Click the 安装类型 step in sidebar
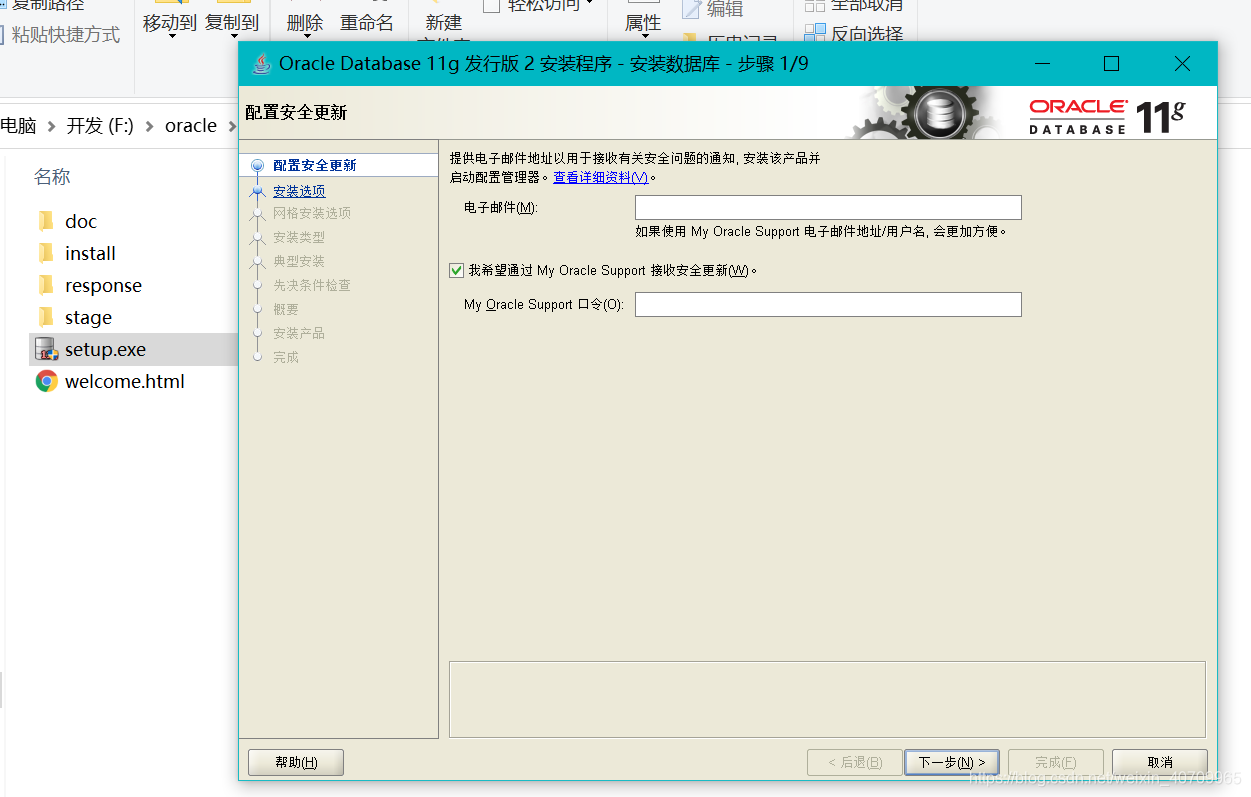 pos(299,237)
